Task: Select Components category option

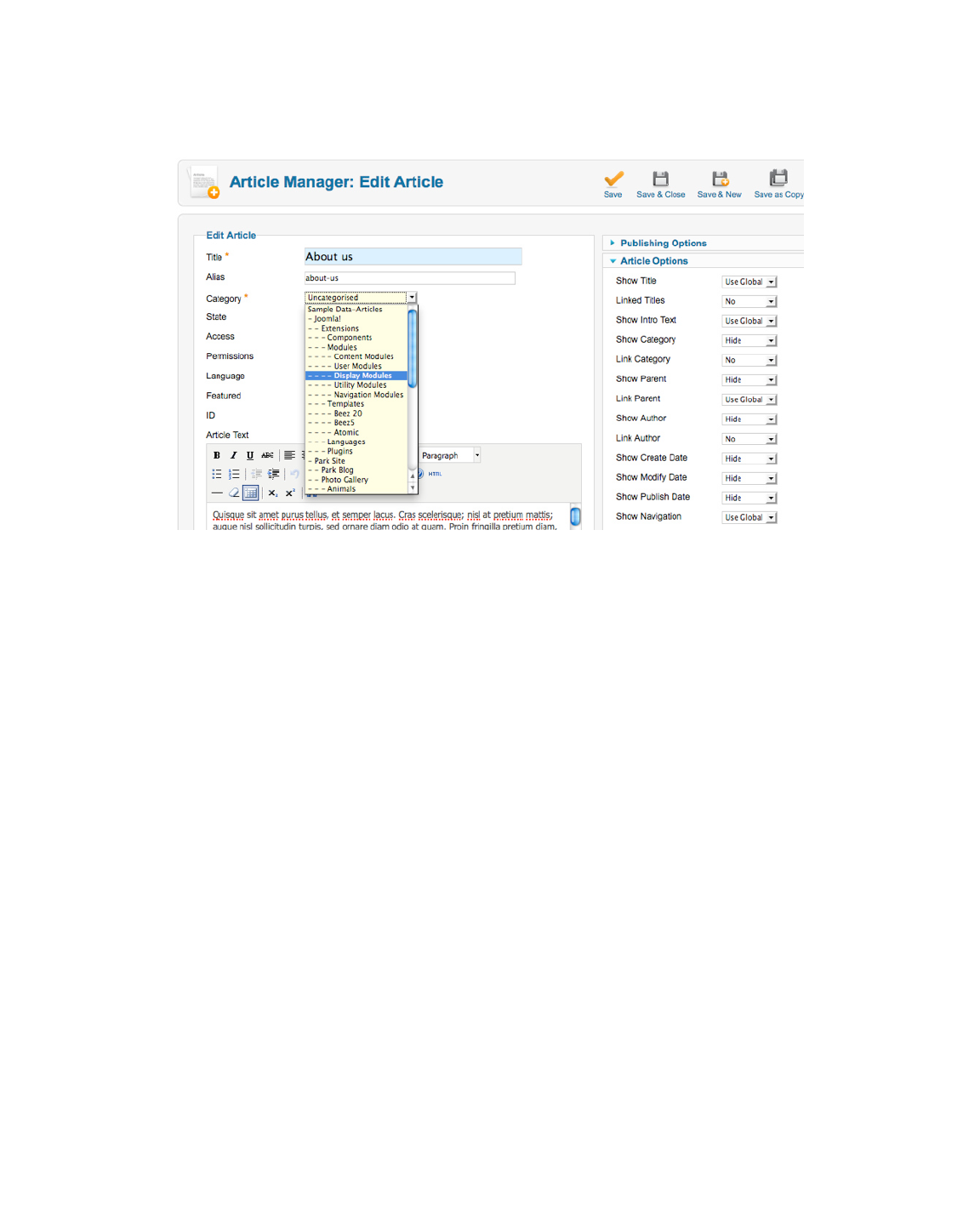Action: [356, 338]
